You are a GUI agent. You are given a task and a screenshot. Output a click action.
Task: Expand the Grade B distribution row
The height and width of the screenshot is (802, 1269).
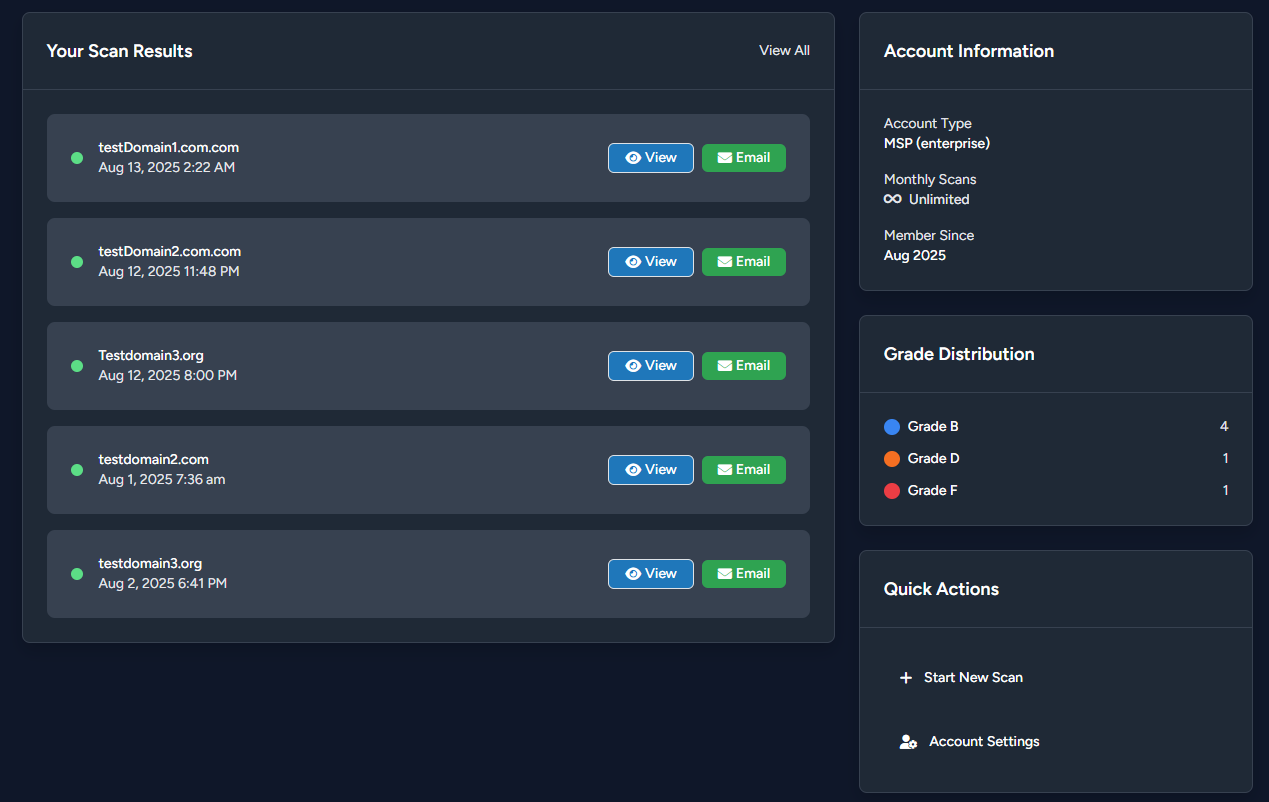(x=1056, y=426)
